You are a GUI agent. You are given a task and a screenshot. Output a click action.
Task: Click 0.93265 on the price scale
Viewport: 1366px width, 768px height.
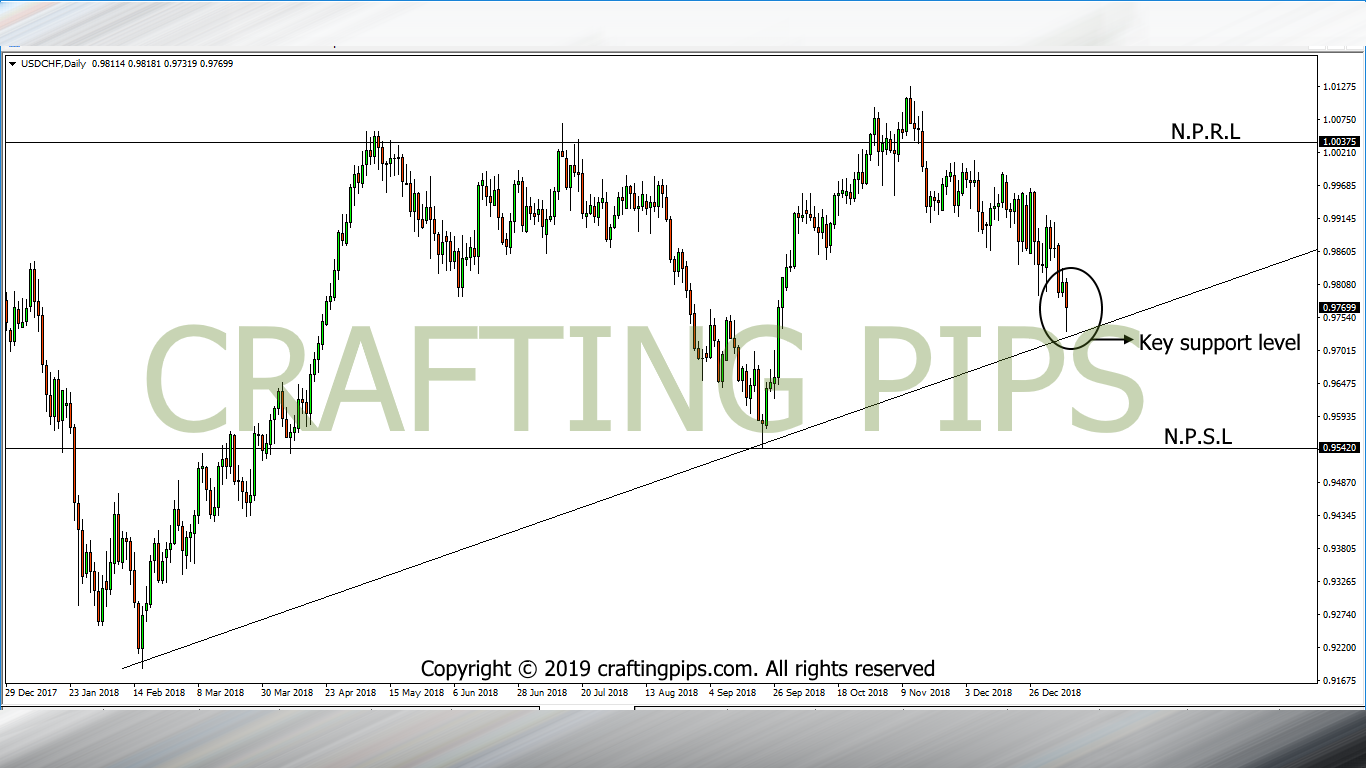1339,582
